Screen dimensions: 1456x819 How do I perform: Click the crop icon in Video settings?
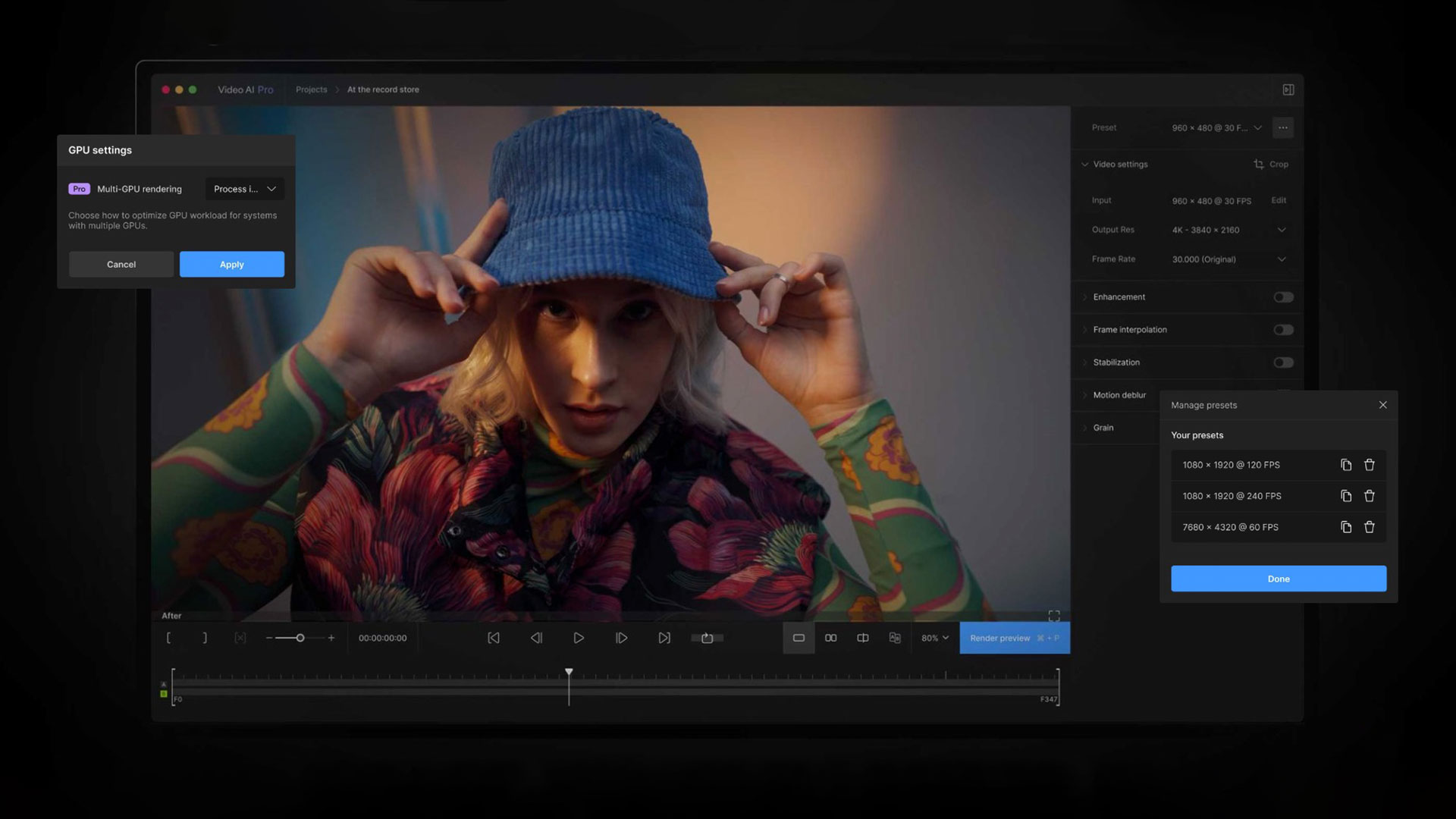point(1259,164)
